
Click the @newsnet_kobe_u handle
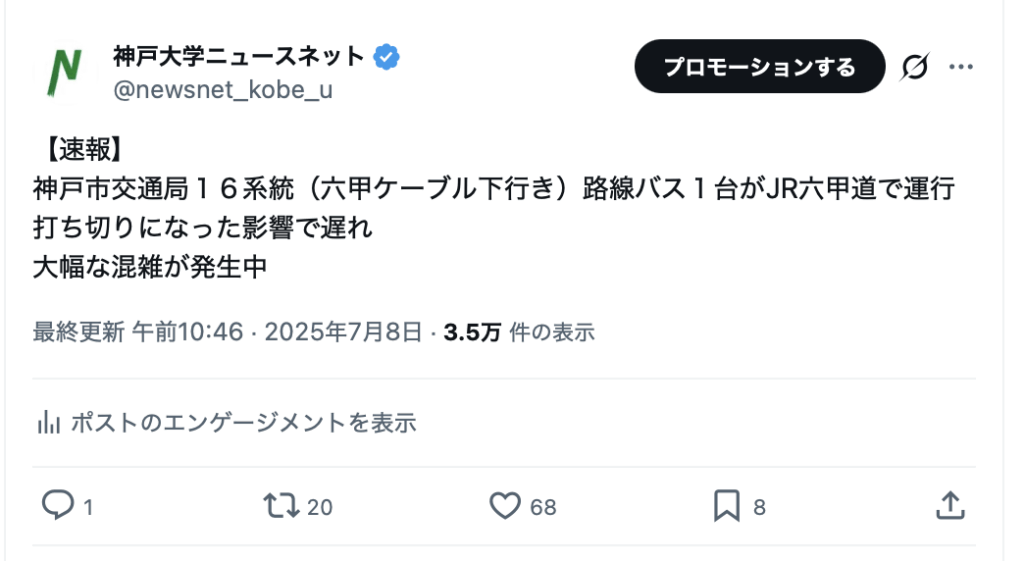223,90
